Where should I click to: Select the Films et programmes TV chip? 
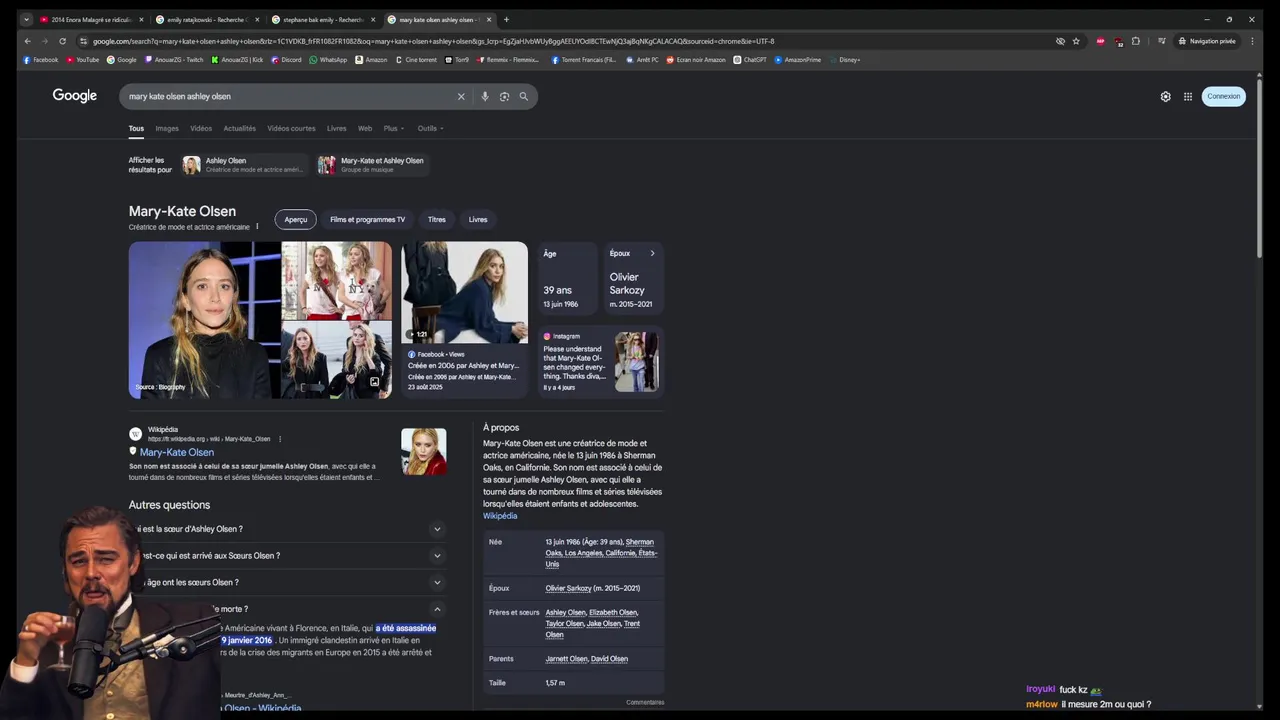point(368,220)
